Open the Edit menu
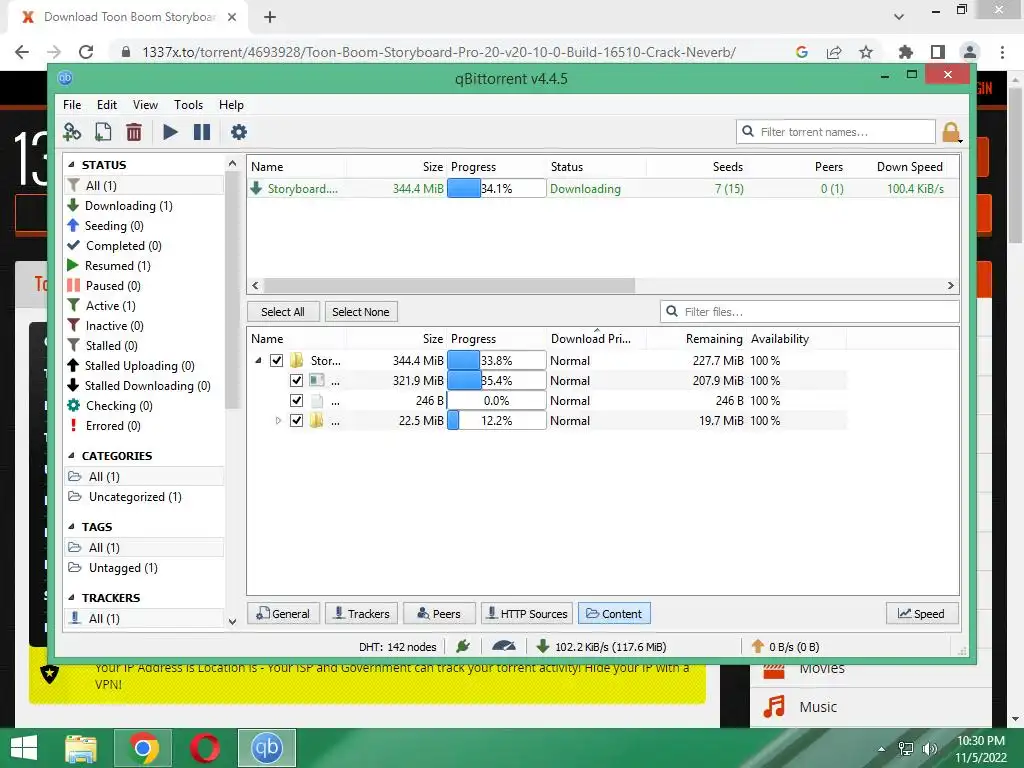Screen dimensions: 1024x768 pos(107,104)
